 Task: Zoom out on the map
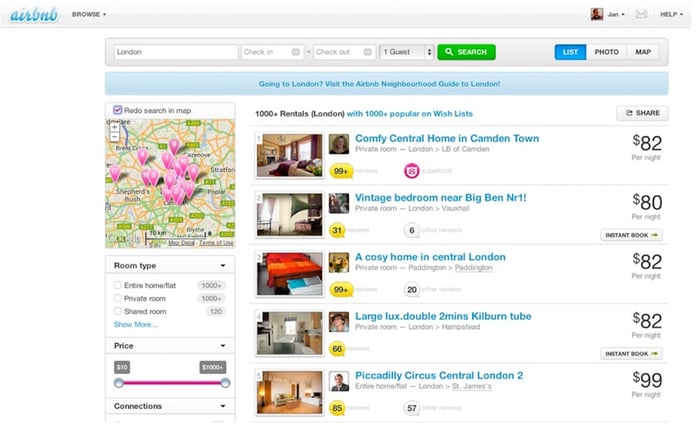[x=115, y=137]
